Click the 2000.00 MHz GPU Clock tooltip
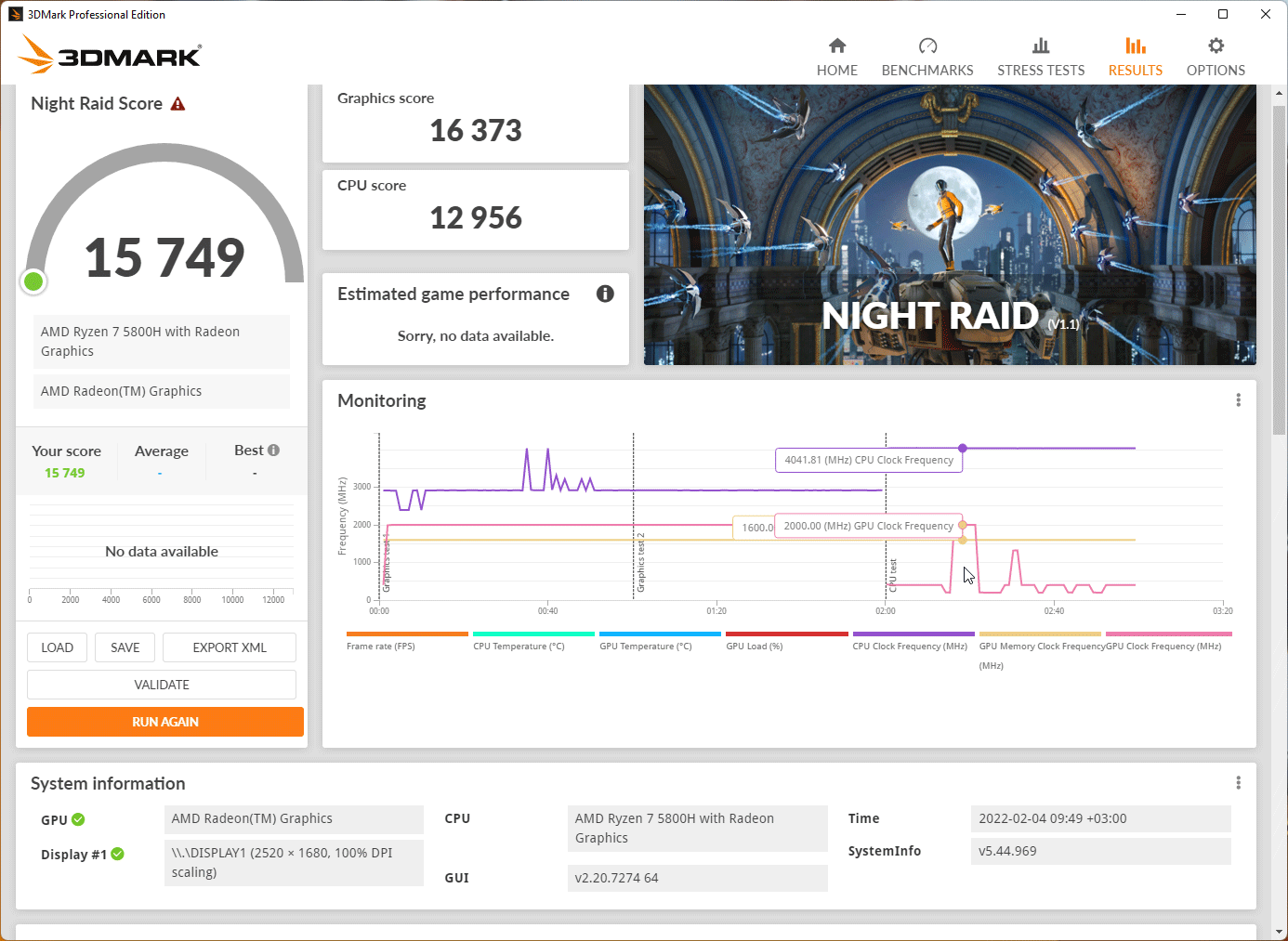Image resolution: width=1288 pixels, height=941 pixels. click(x=869, y=526)
